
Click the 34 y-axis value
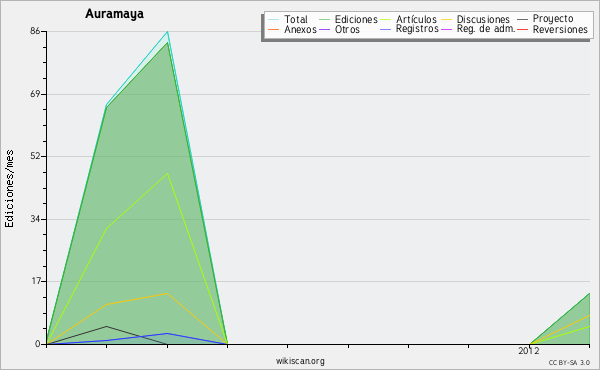[x=35, y=219]
